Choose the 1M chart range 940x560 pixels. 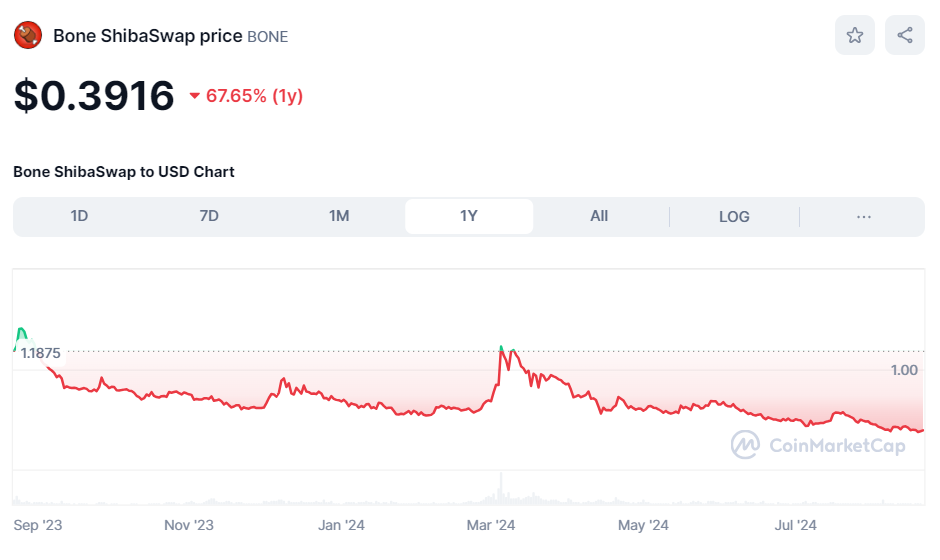339,216
